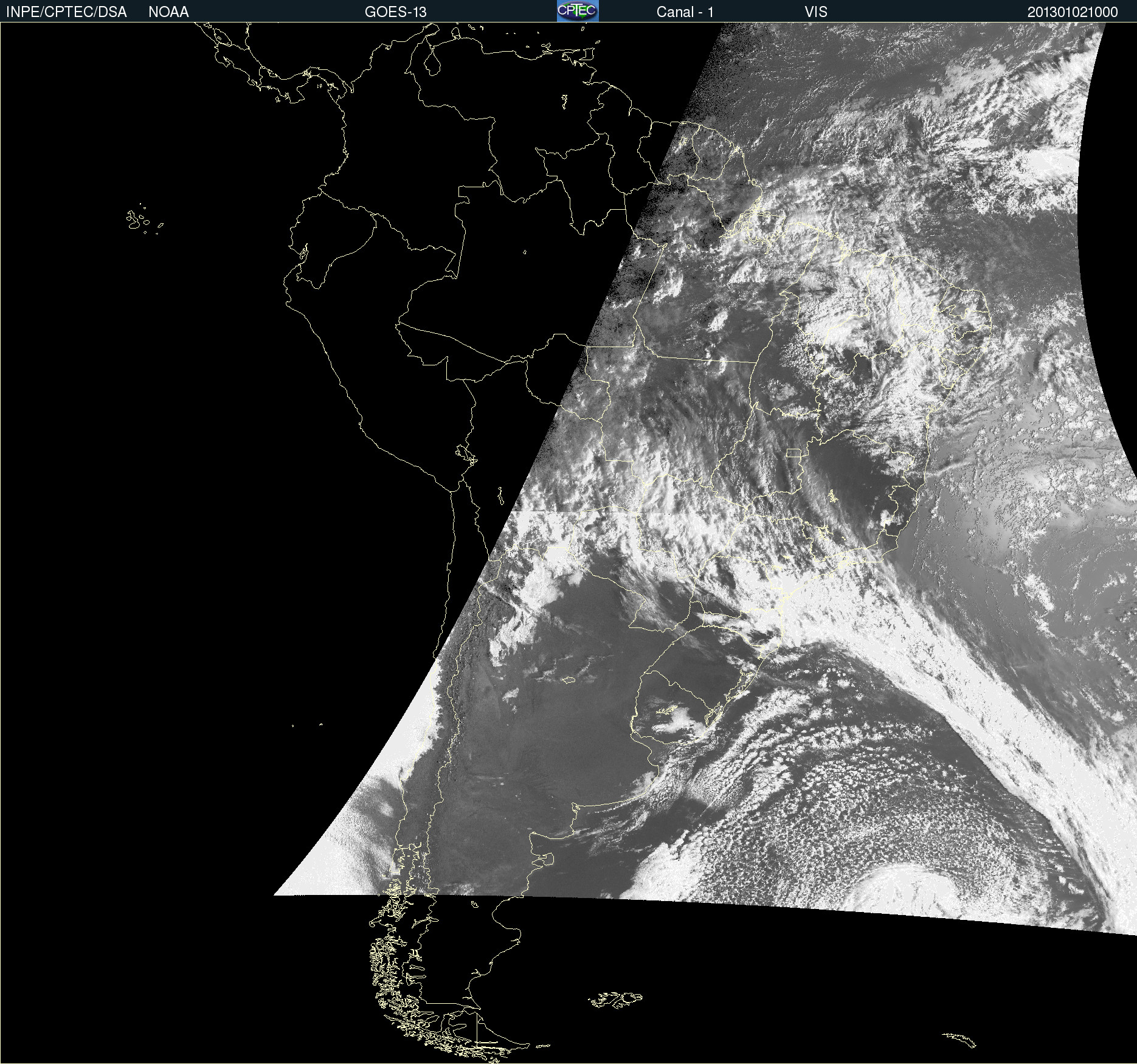Click the CPTEC logo in the header
This screenshot has height=1064, width=1137.
578,11
